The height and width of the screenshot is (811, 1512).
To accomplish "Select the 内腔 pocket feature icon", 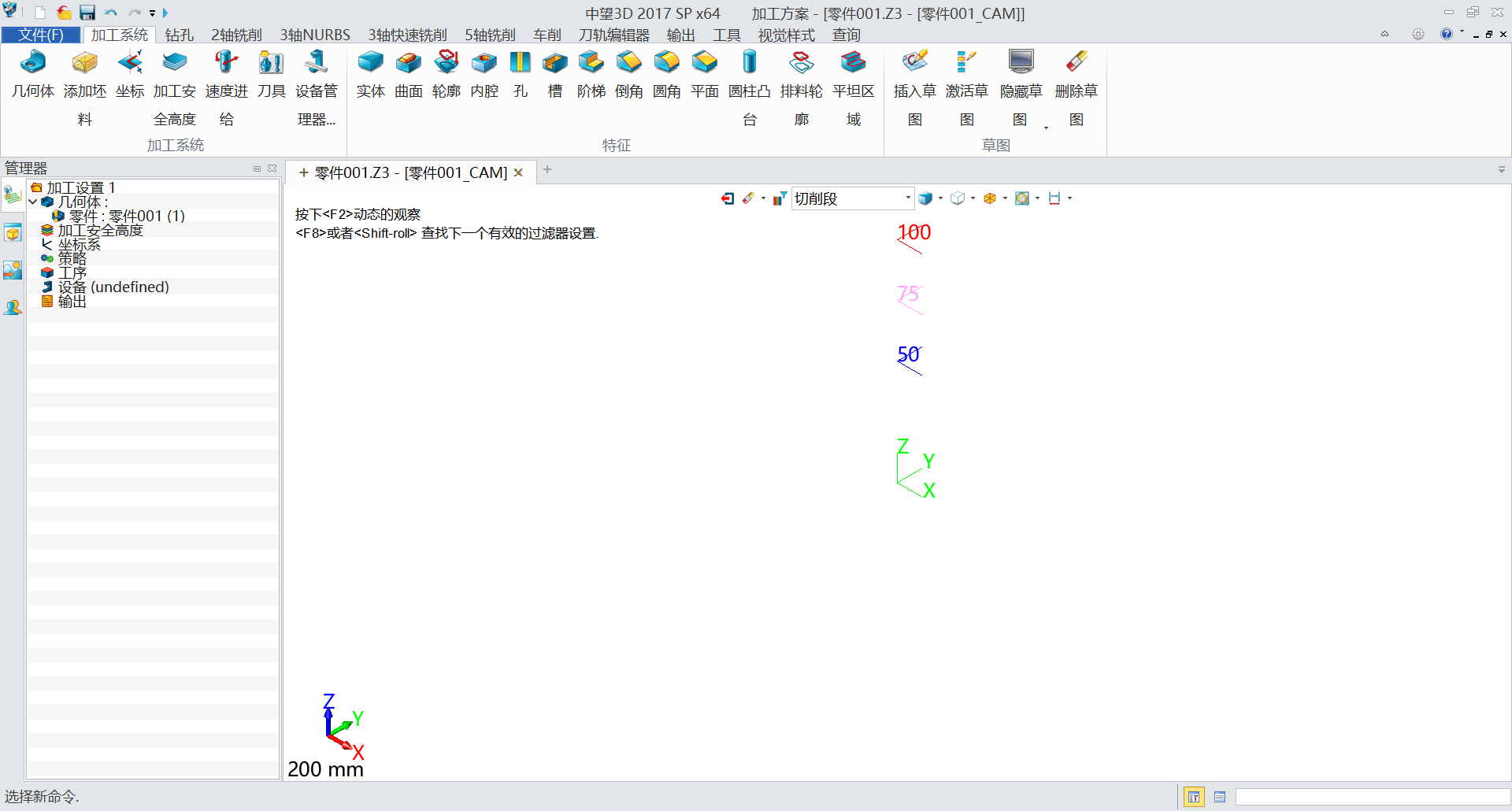I will click(x=484, y=63).
